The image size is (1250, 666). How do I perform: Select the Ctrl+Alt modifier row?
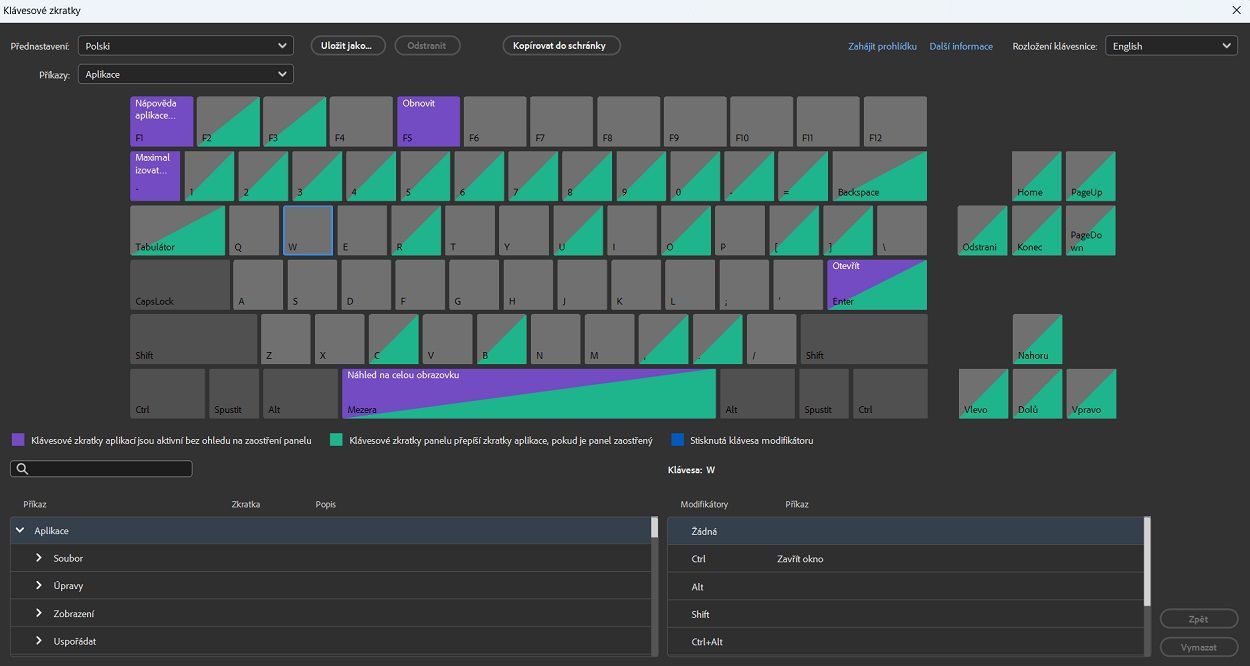click(906, 641)
